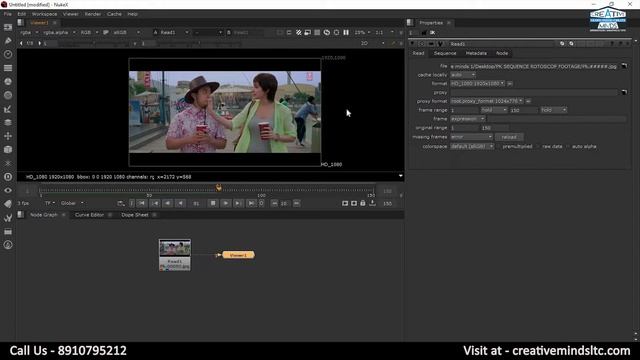Open the proxy format dropdown

coord(487,101)
